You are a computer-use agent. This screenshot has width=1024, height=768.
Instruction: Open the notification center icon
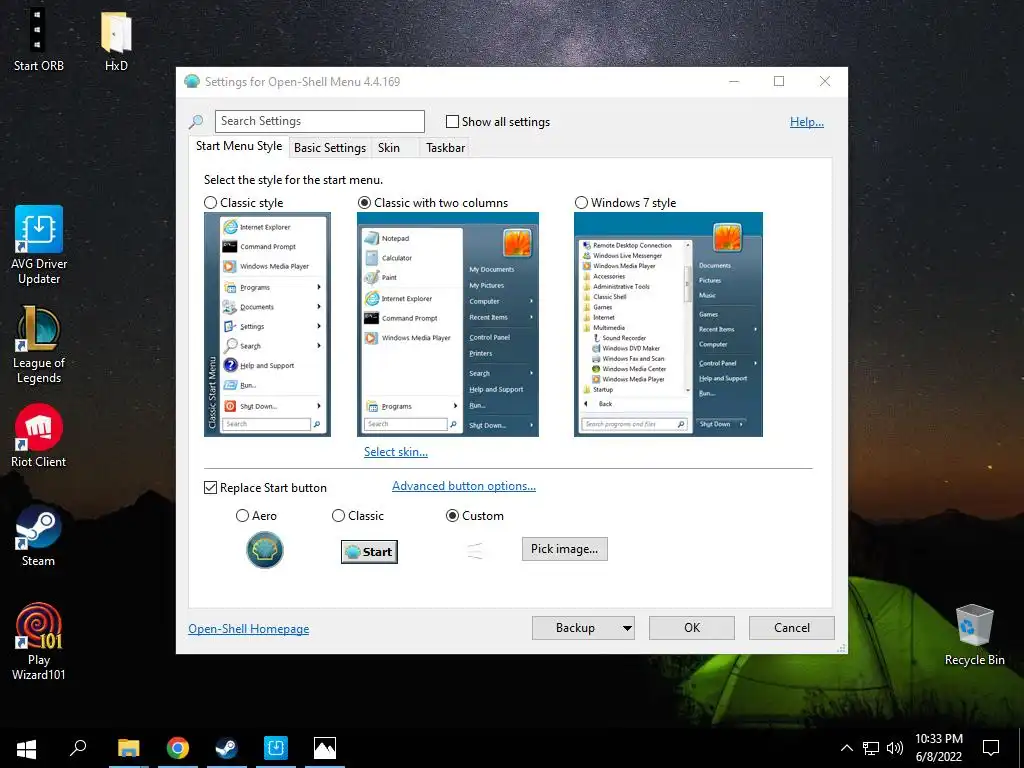[x=991, y=748]
